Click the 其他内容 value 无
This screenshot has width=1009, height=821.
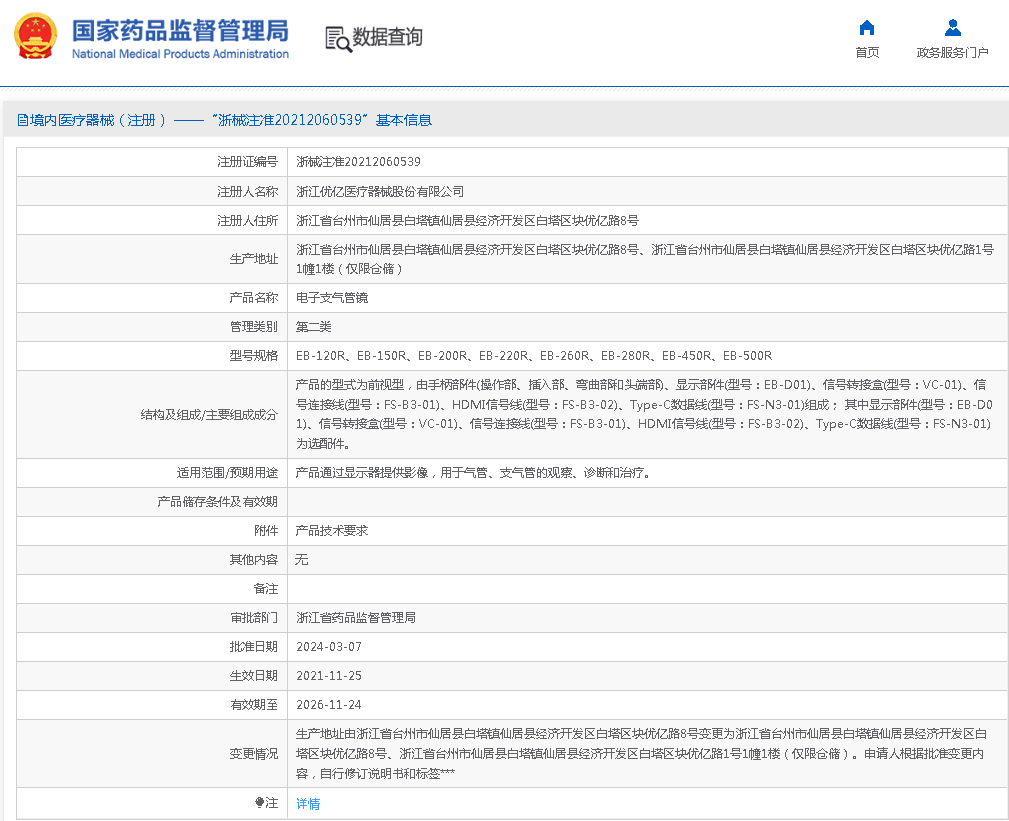(x=302, y=560)
